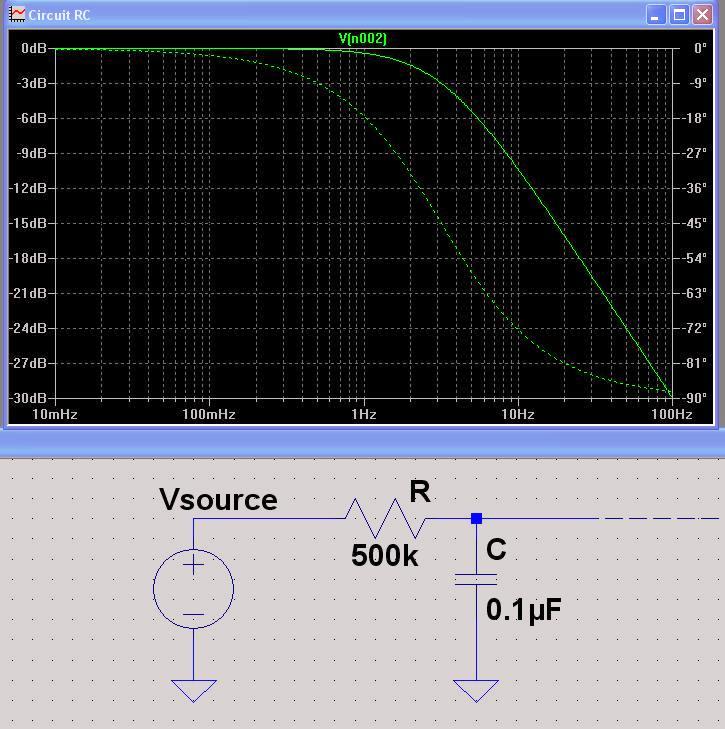Close the Circuit RC plot window

(x=702, y=15)
